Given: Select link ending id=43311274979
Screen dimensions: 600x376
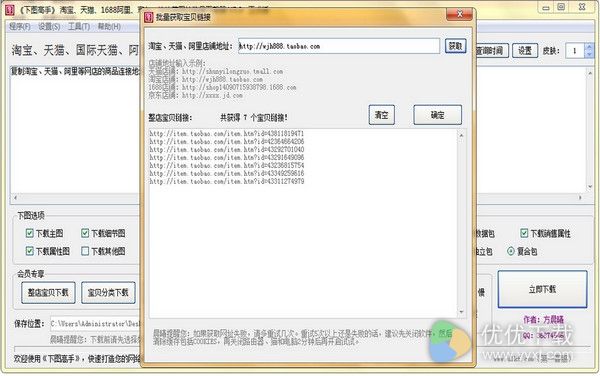Looking at the screenshot, I should coord(227,182).
